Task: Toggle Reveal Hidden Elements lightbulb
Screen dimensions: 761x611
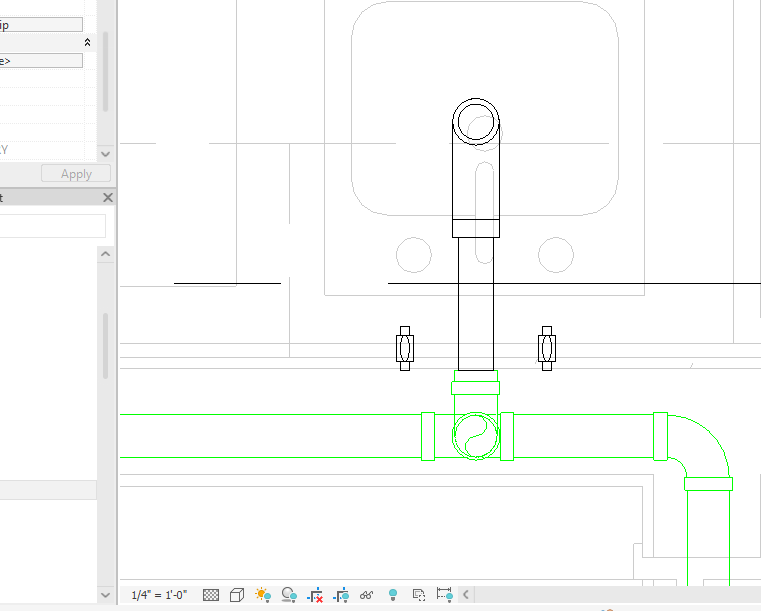Action: 393,595
